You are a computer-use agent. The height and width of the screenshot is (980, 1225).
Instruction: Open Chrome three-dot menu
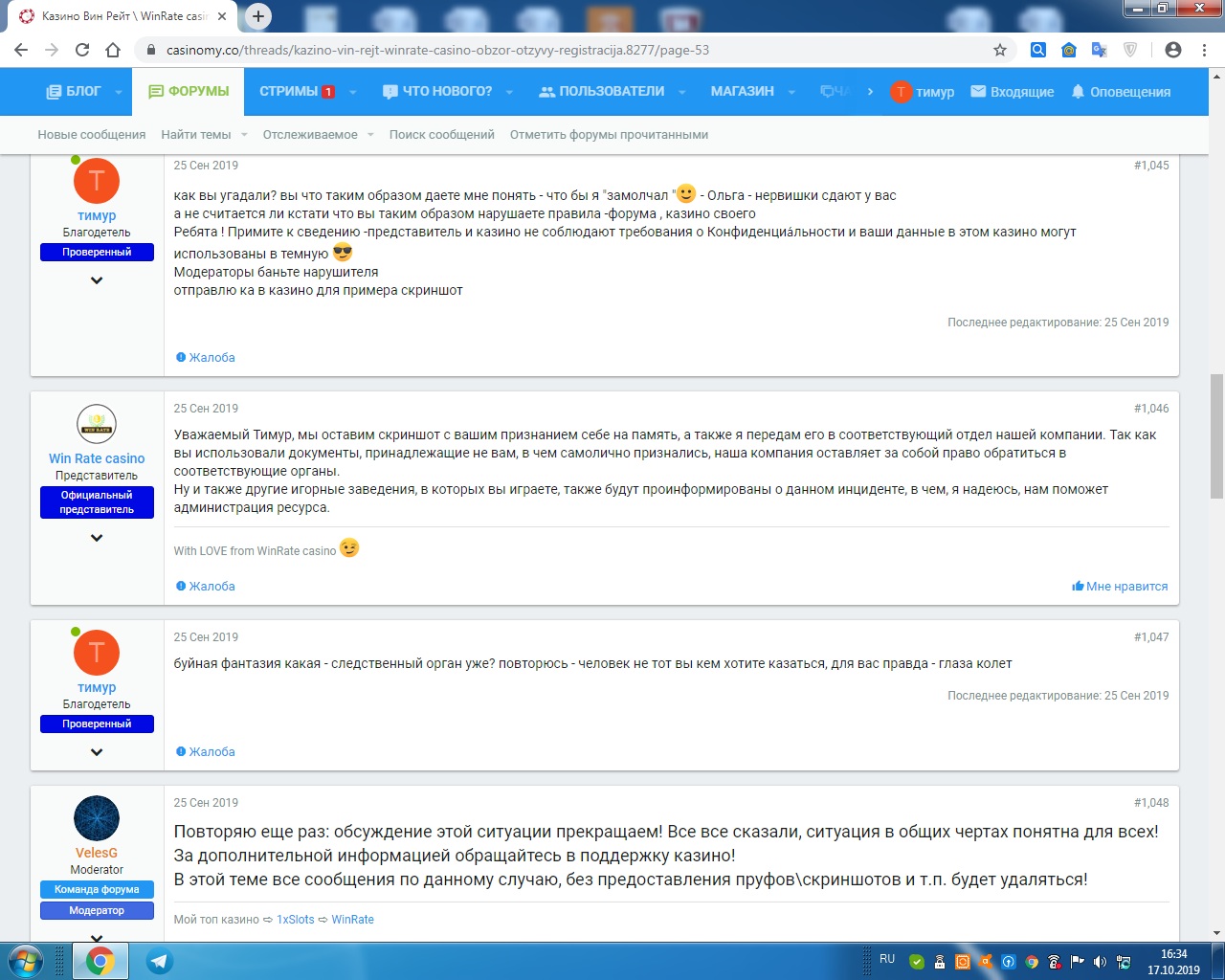click(1204, 50)
